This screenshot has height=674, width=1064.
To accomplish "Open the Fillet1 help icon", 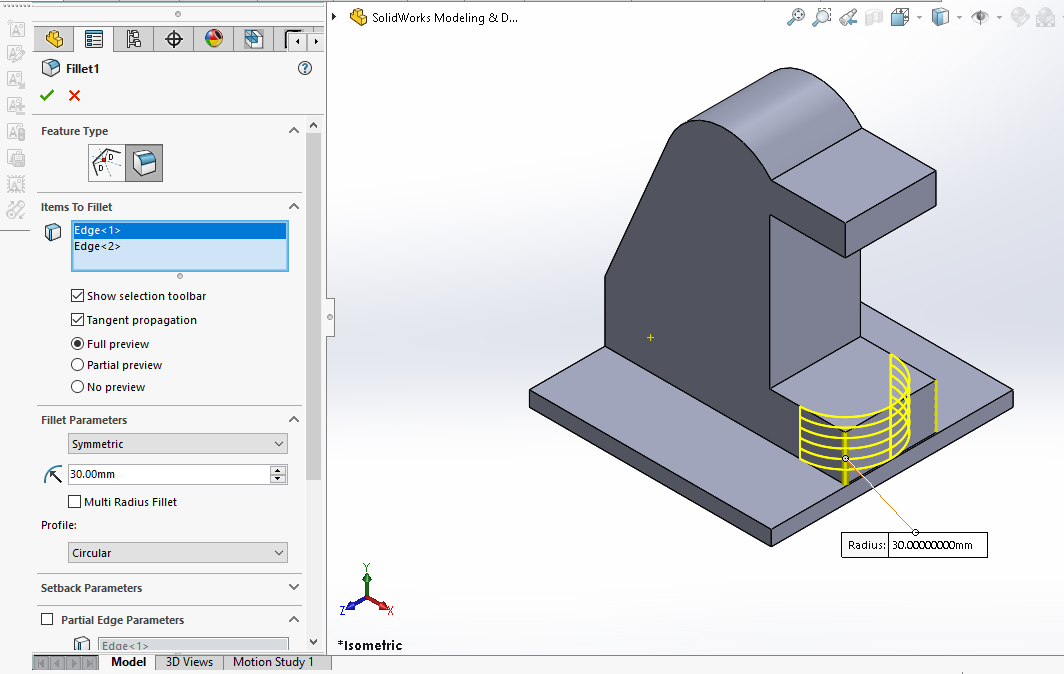I will point(305,68).
